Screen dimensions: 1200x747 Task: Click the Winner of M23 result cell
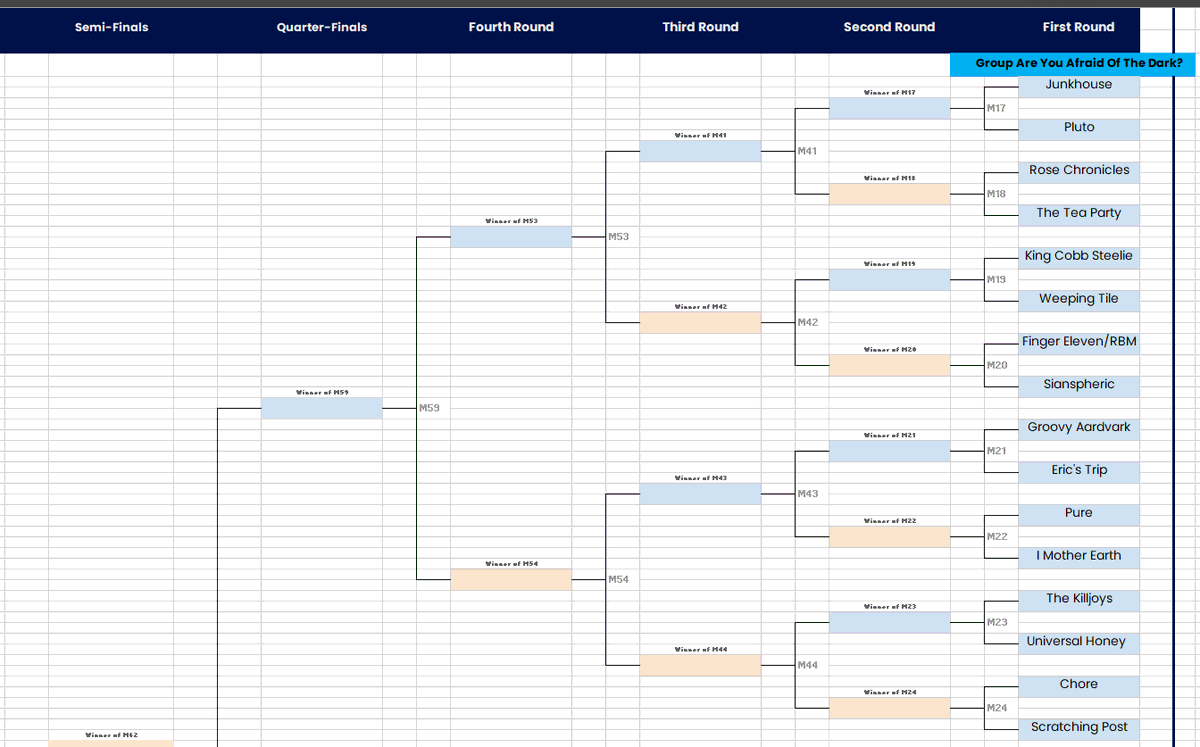click(x=889, y=622)
